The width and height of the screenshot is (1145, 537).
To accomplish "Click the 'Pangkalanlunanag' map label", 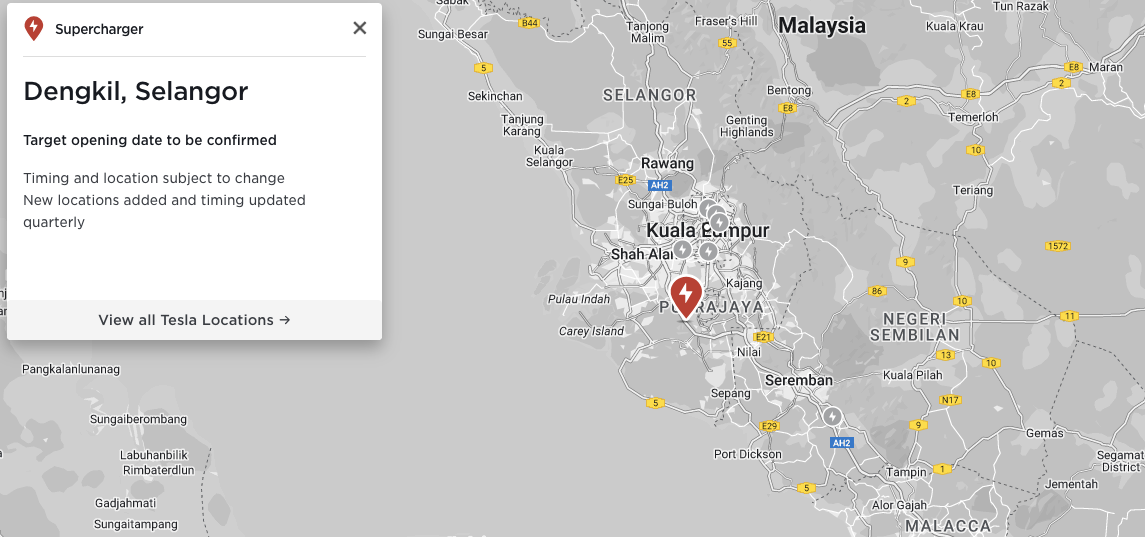I will pyautogui.click(x=71, y=370).
